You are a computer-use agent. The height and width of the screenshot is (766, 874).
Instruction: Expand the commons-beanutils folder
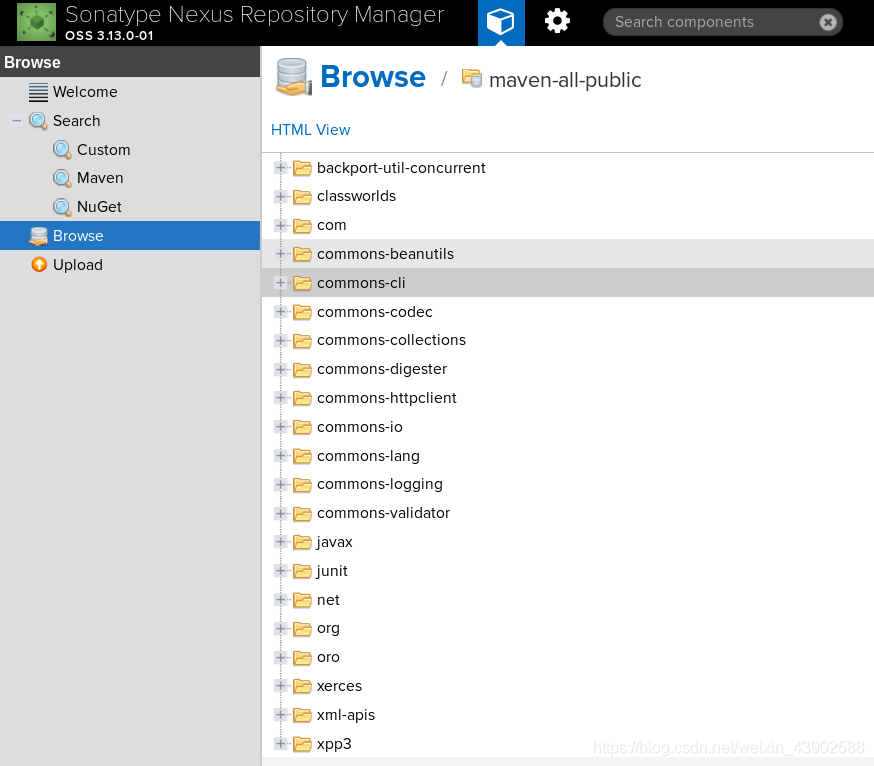[281, 254]
